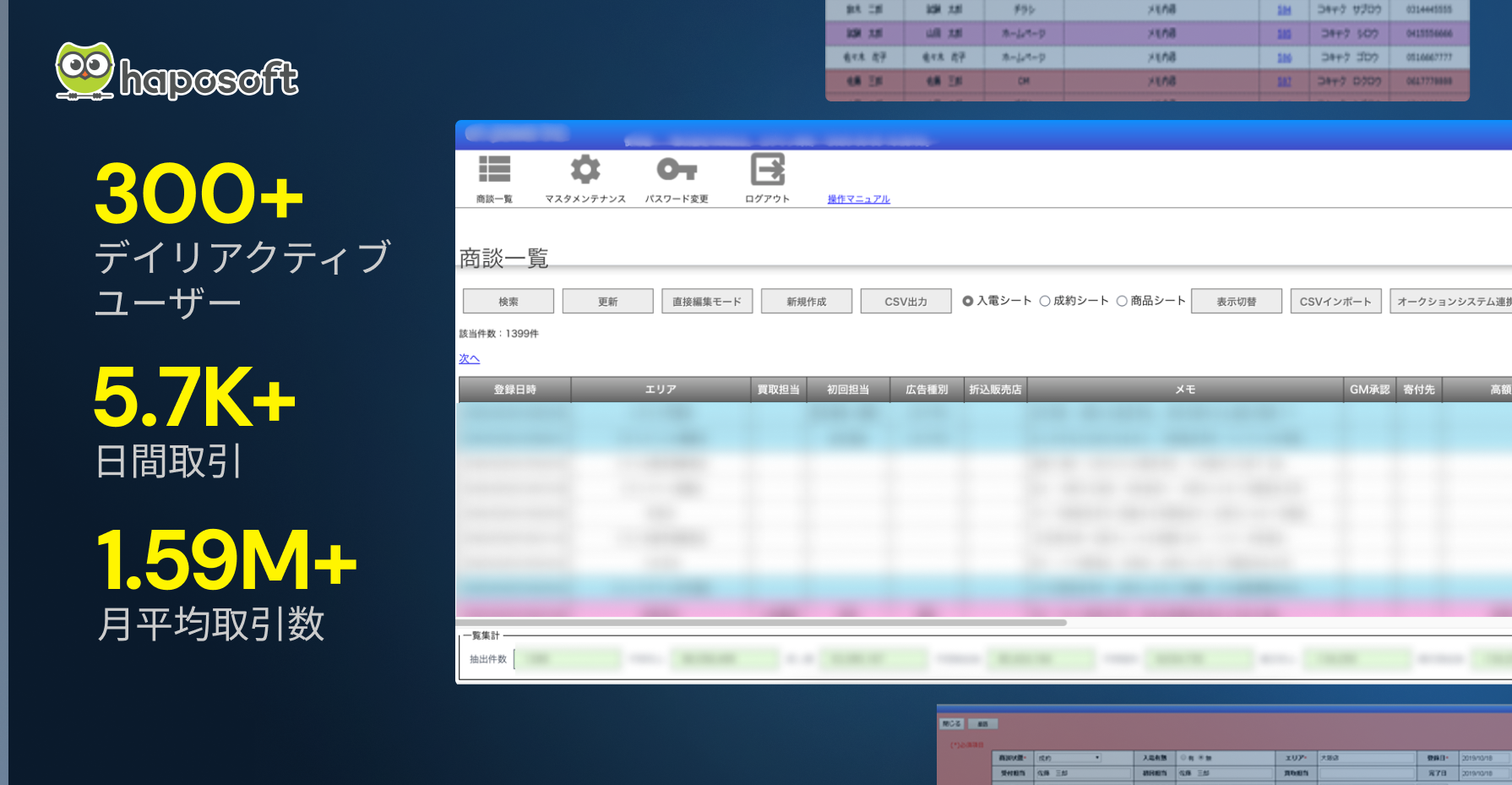Click the Haposoft owl logo
Screen dimensions: 1512x785
pyautogui.click(x=84, y=72)
